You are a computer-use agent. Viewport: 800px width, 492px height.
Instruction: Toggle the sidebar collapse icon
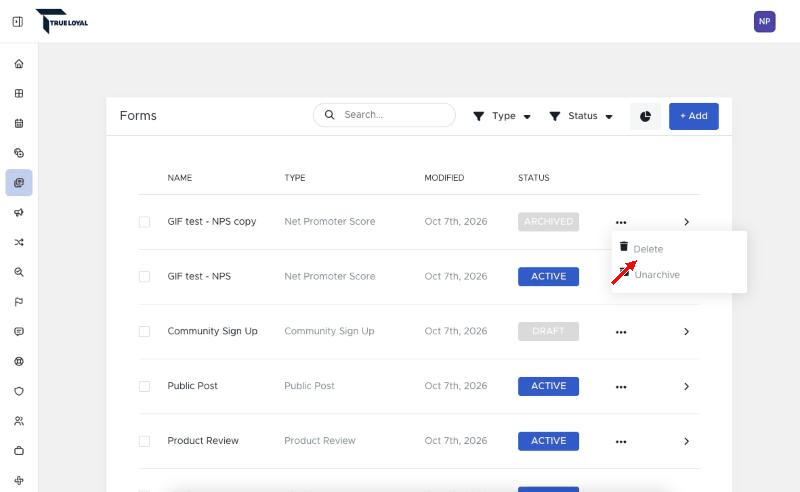(18, 21)
